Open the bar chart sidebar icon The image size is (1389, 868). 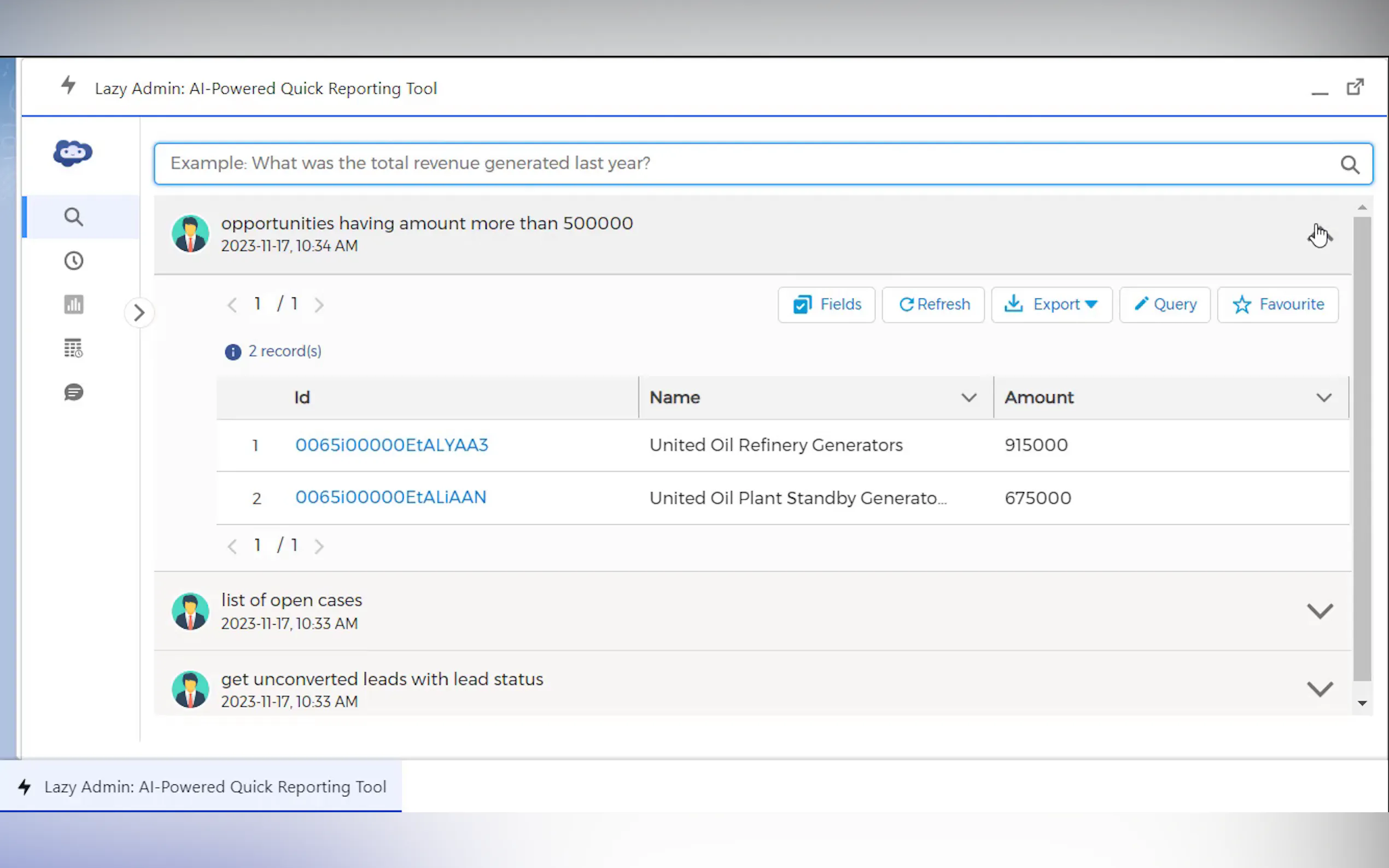click(x=73, y=304)
